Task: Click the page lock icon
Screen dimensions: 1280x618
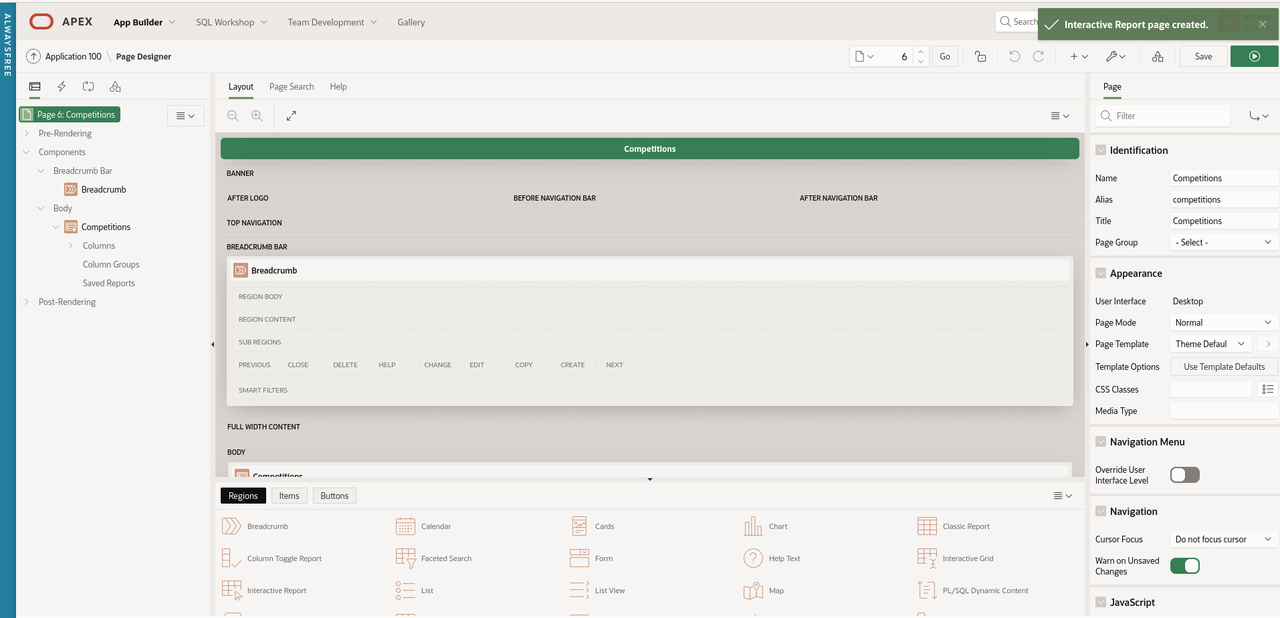Action: (980, 57)
